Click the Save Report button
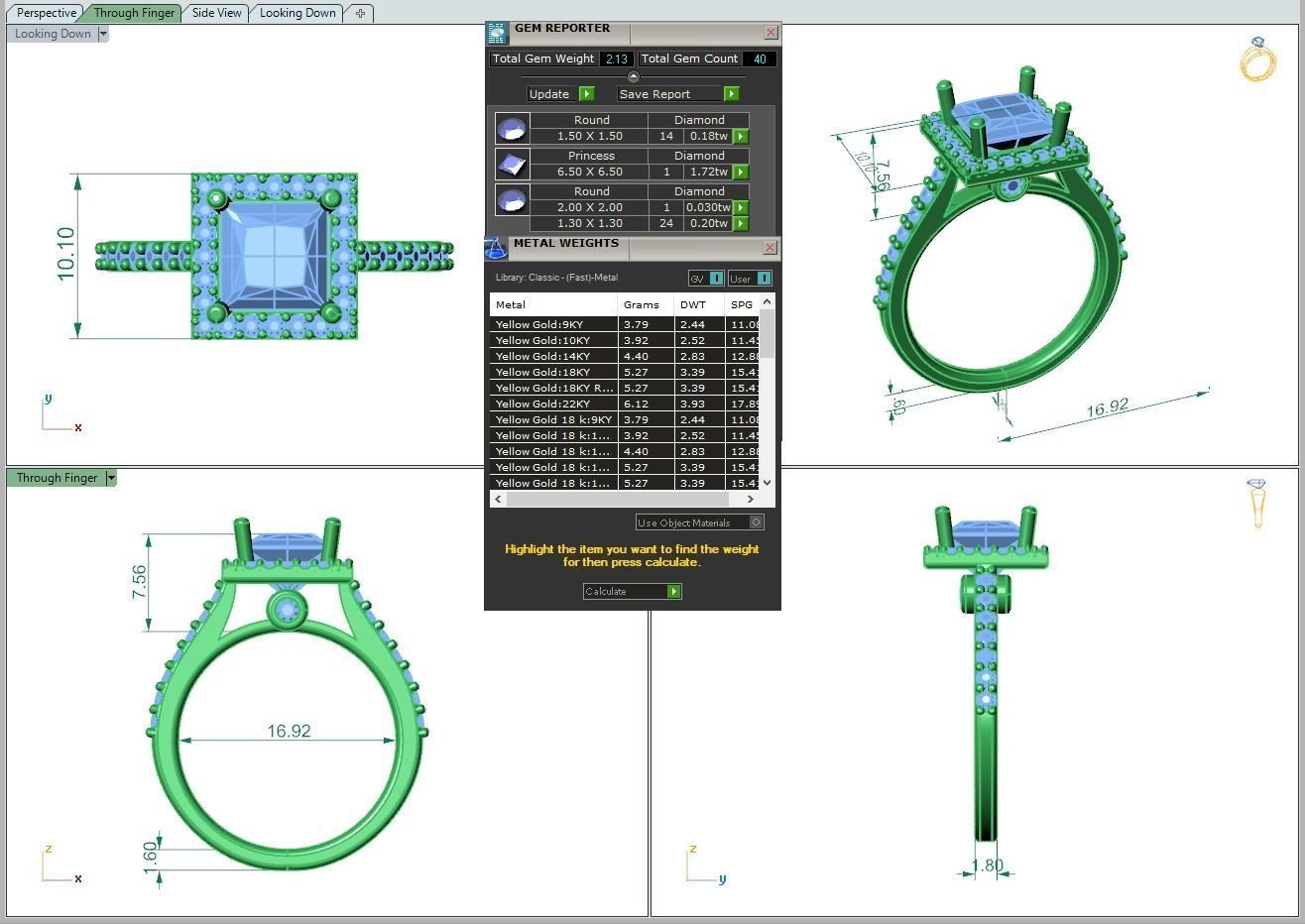Image resolution: width=1305 pixels, height=924 pixels. coord(654,93)
